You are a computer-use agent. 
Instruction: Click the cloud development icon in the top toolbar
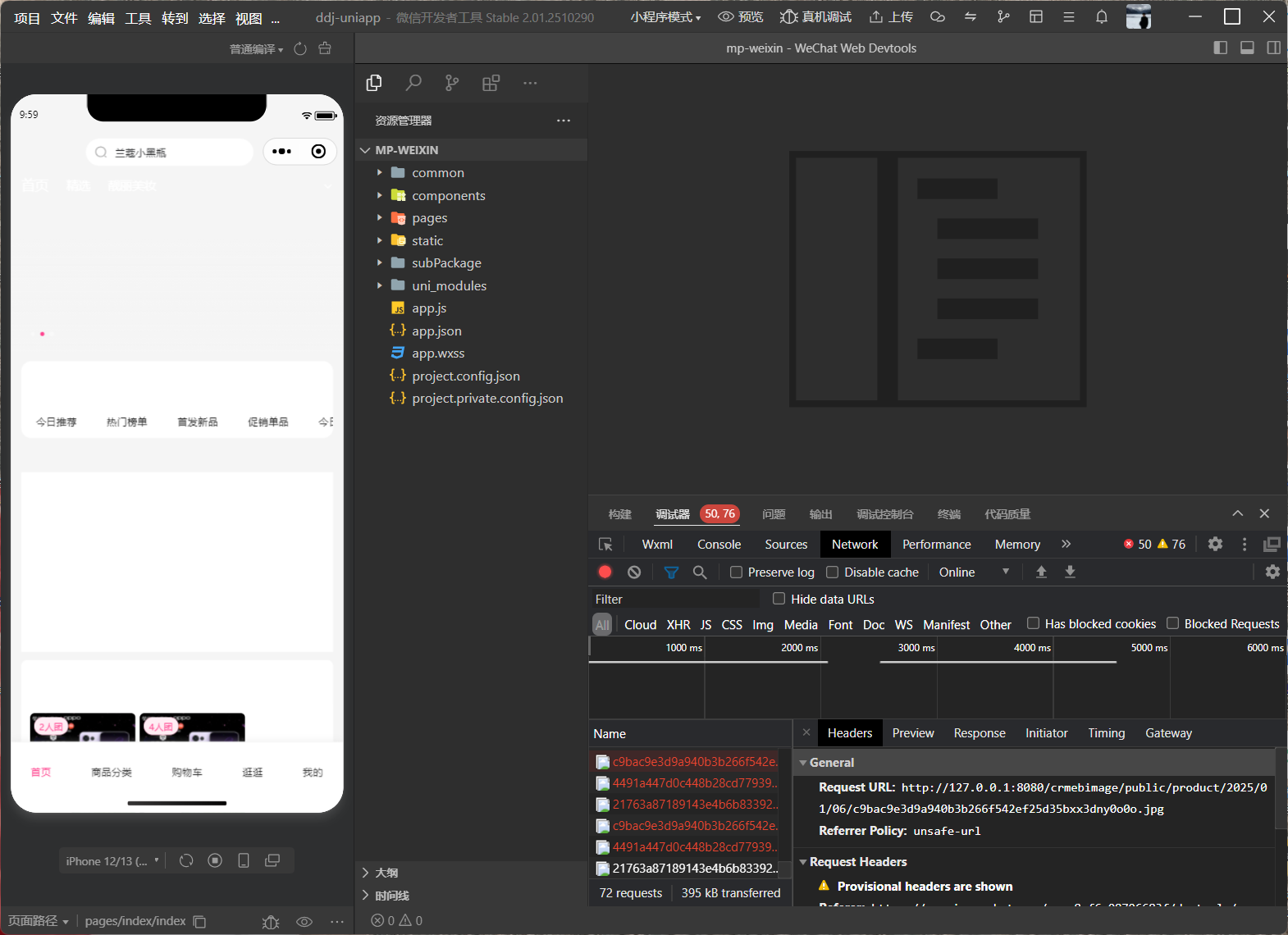(938, 16)
